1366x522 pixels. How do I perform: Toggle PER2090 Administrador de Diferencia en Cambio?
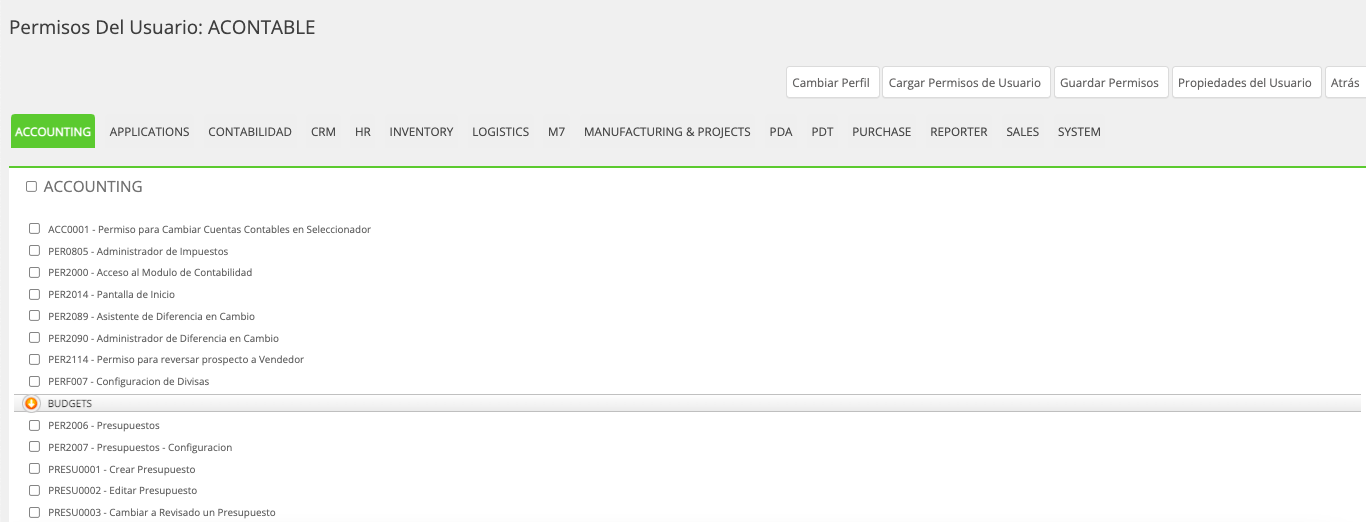35,338
